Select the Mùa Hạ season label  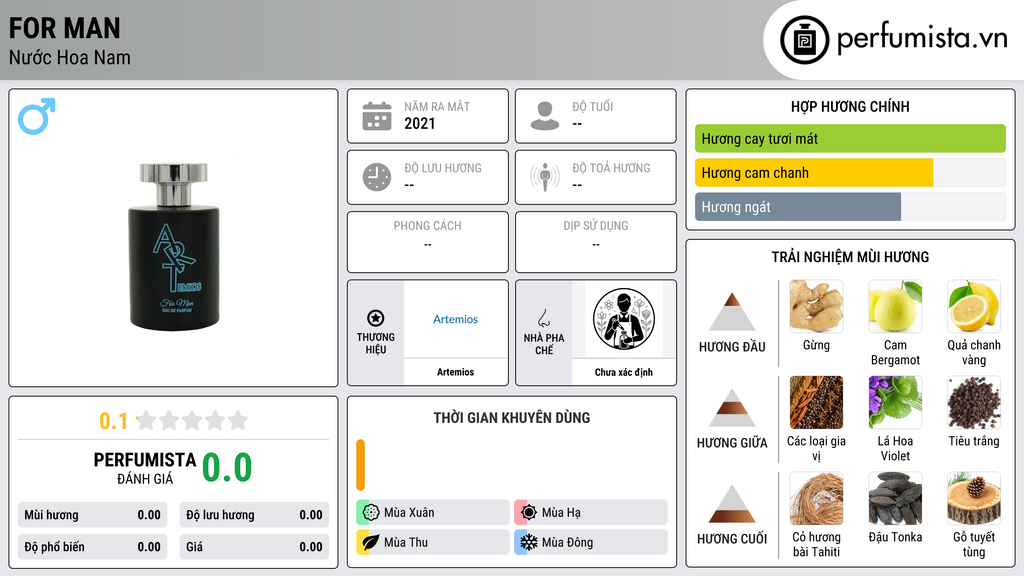(x=561, y=512)
